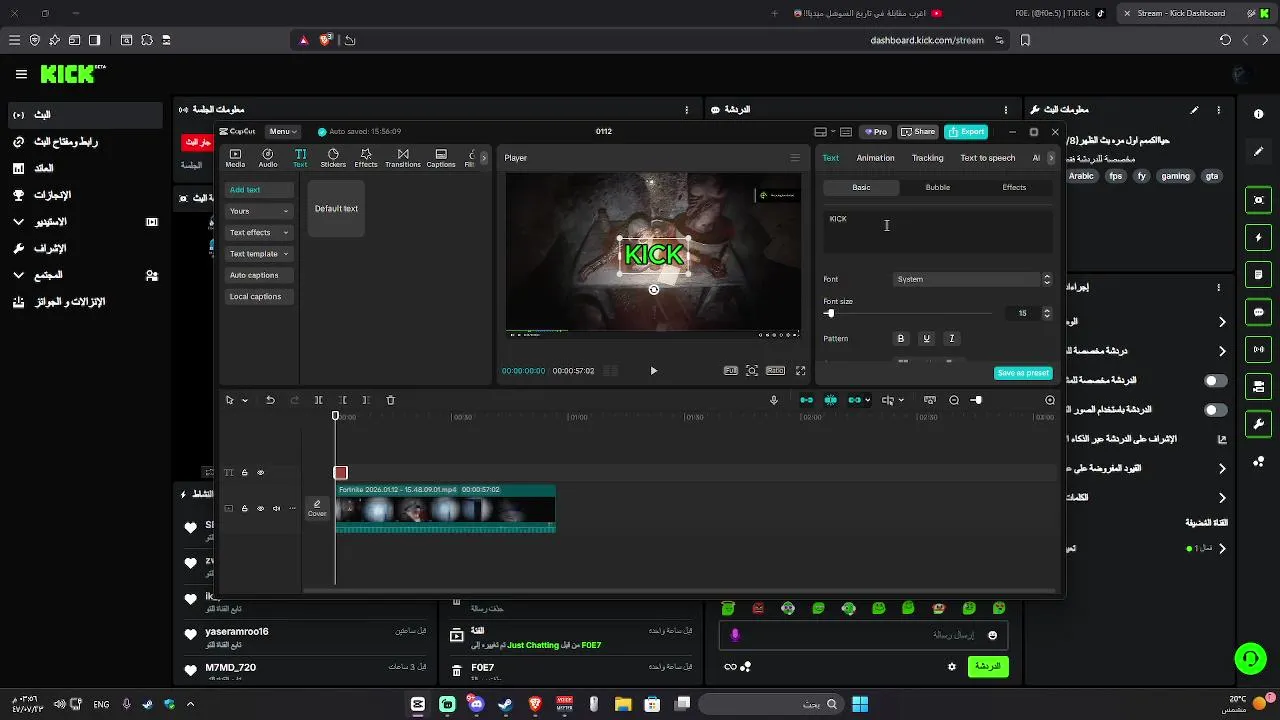
Task: Click the Cover edit button on video track
Action: point(317,509)
